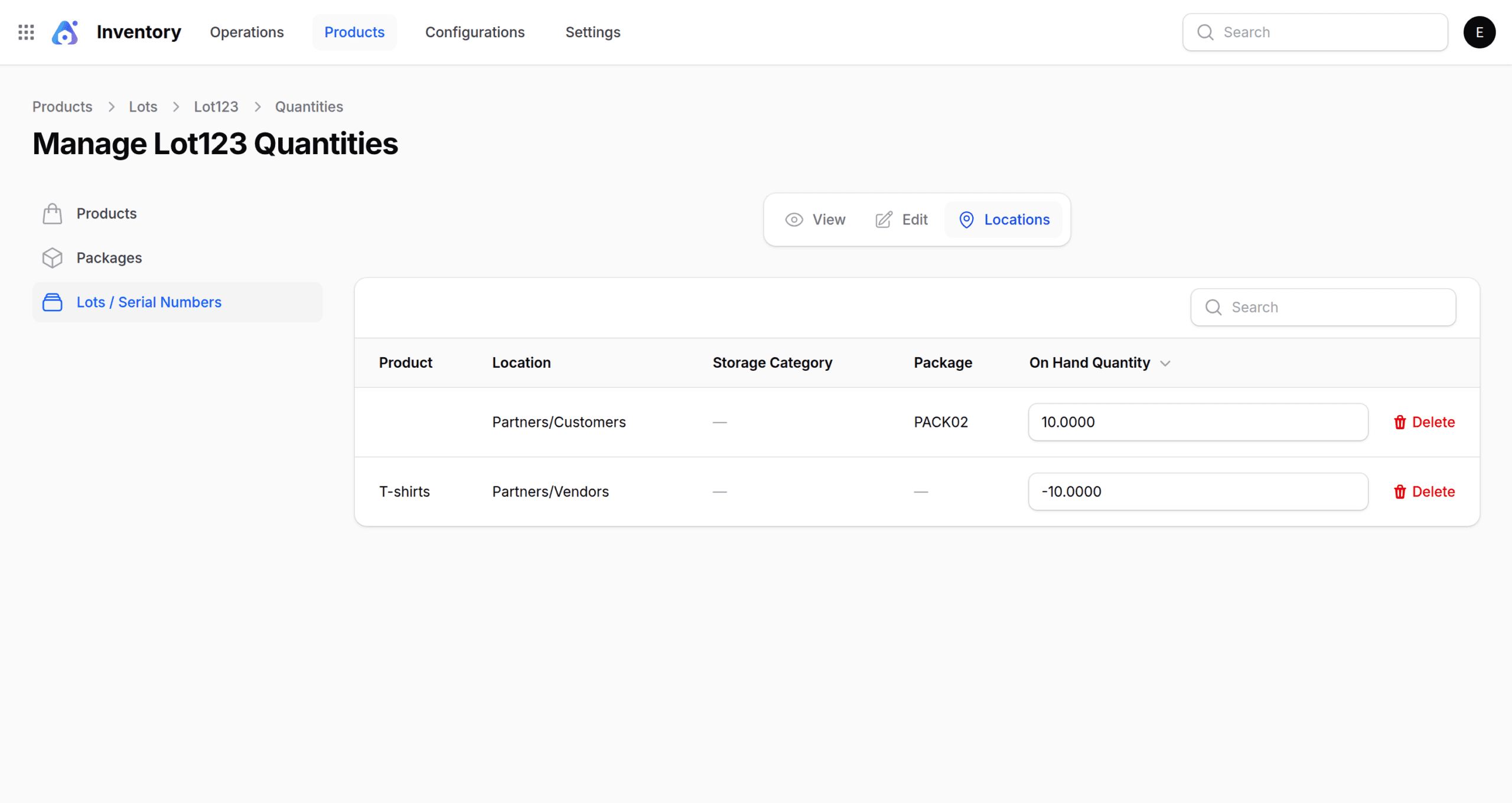Click the cube Packages sidebar icon
This screenshot has width=1512, height=803.
coord(52,258)
